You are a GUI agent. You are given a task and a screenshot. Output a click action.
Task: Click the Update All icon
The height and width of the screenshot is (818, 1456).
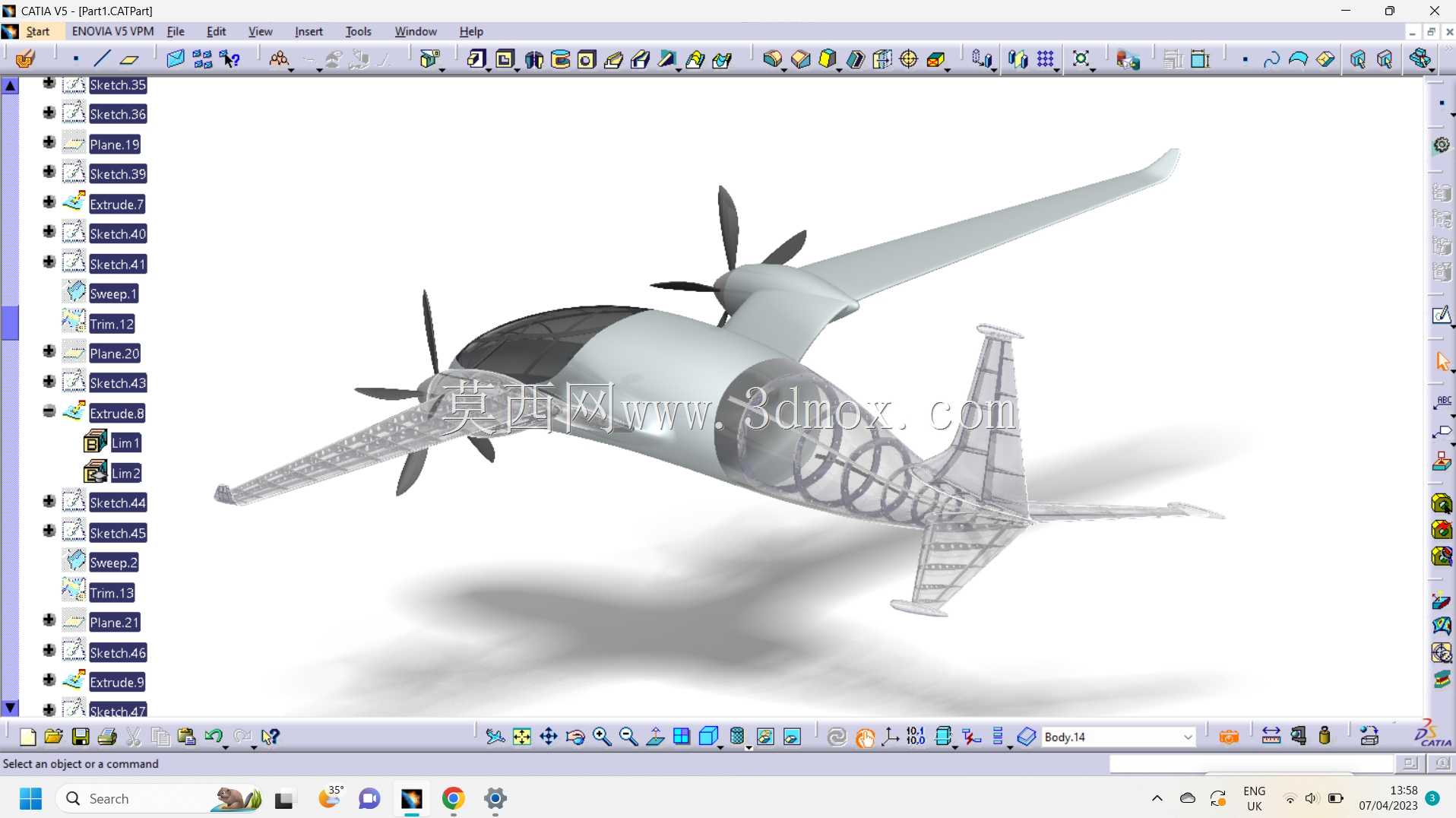pos(837,736)
